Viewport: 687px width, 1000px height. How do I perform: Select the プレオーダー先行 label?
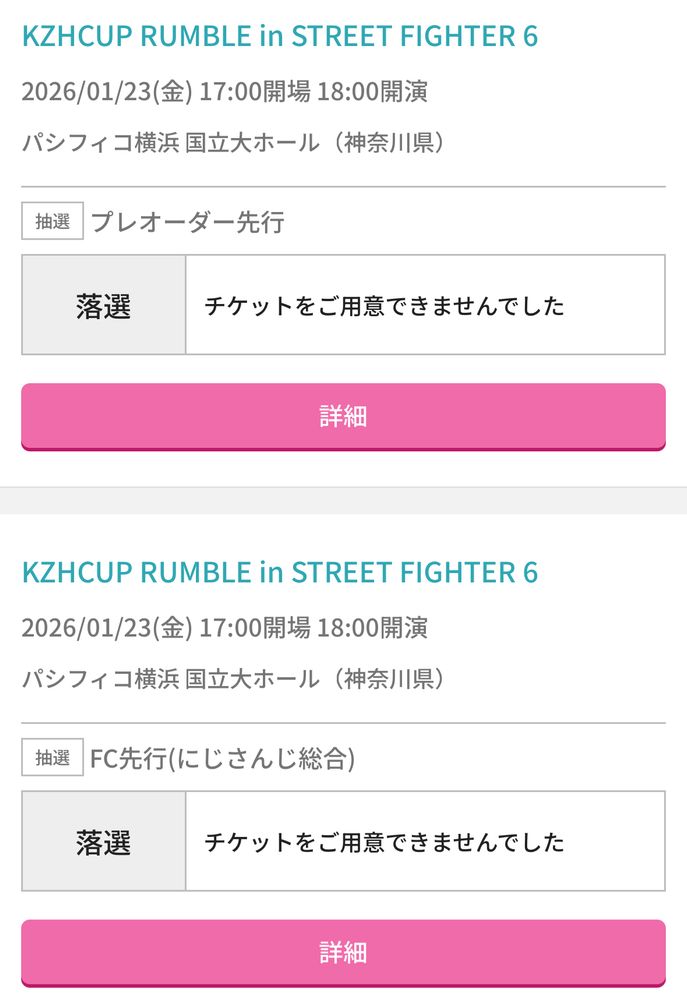pos(188,222)
